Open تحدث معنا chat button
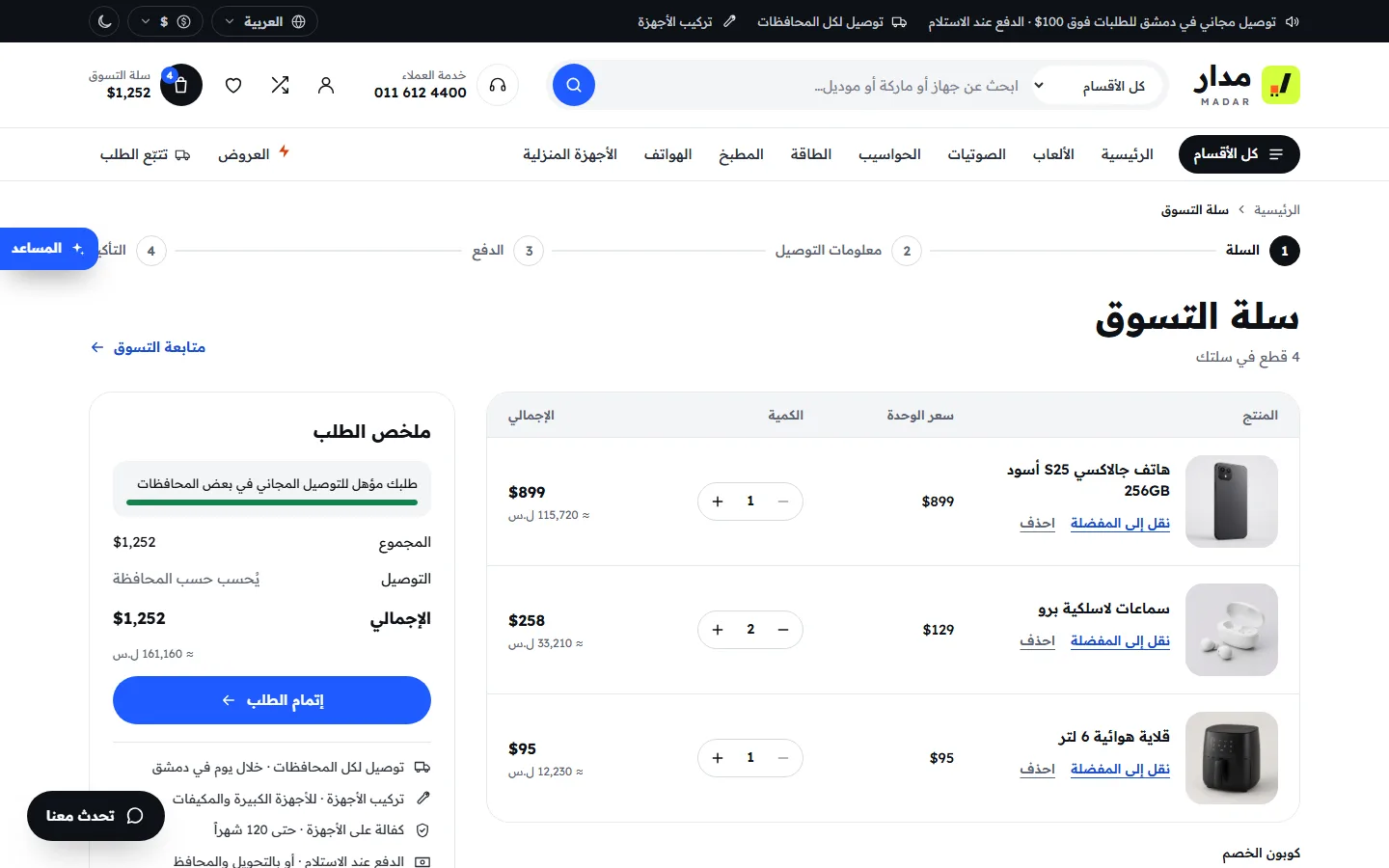Screen dimensions: 1389x868 95,816
